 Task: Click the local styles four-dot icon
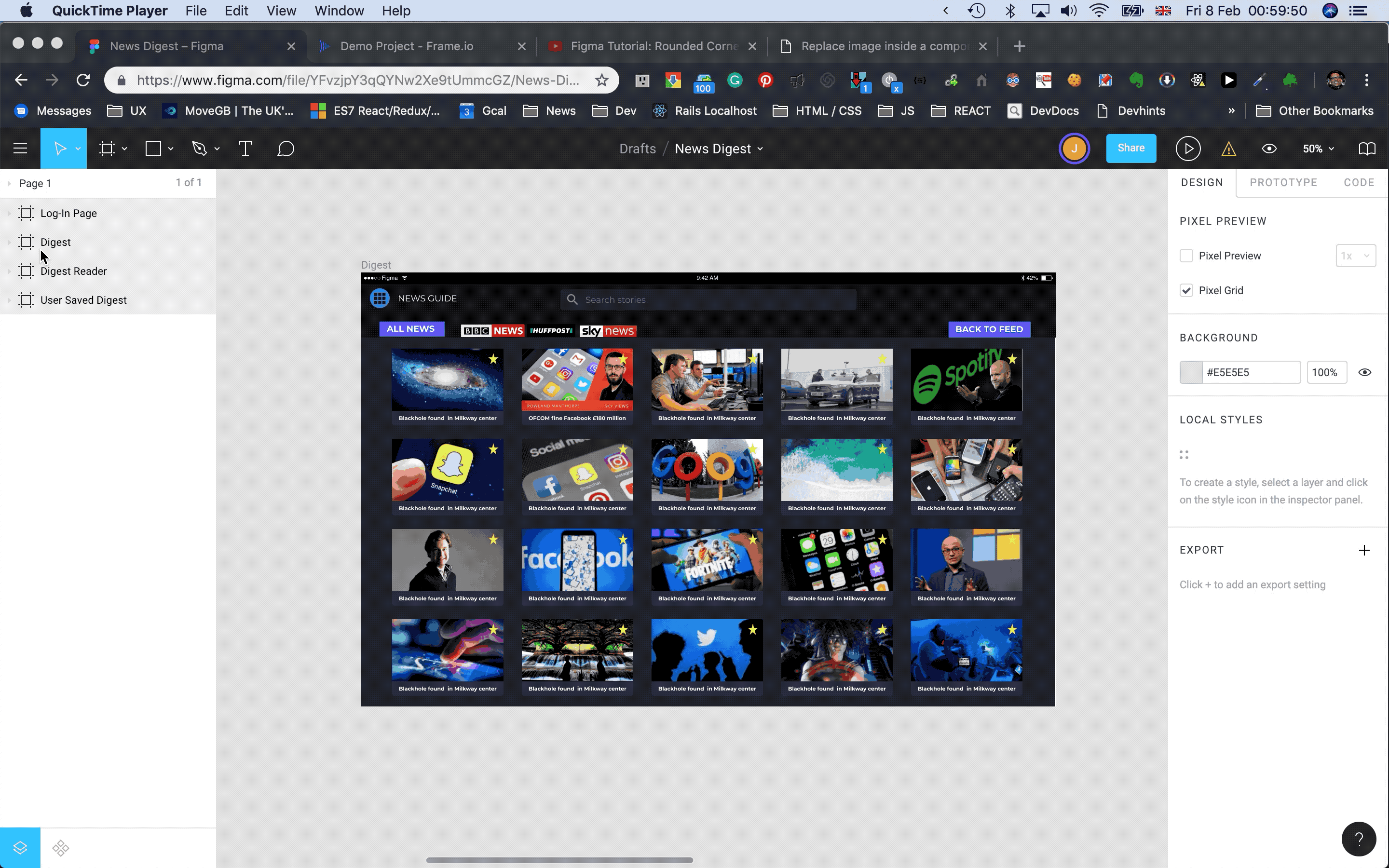1184,455
